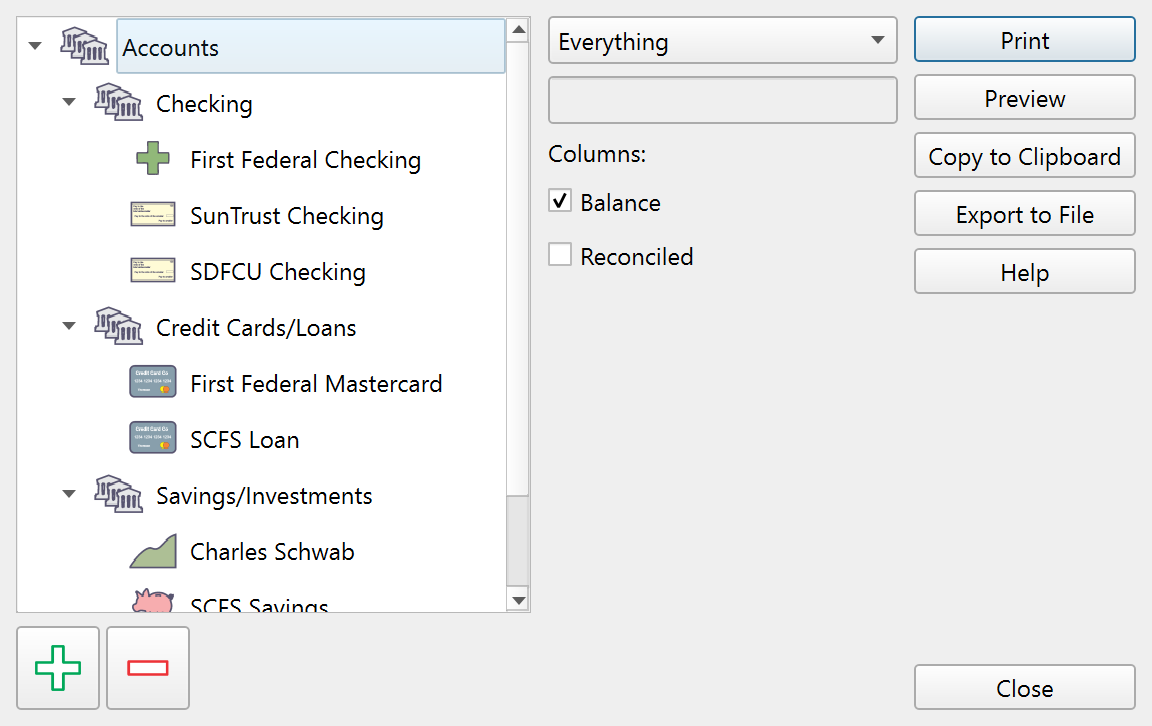Open Help
Screen dimensions: 1152x726
(1024, 272)
